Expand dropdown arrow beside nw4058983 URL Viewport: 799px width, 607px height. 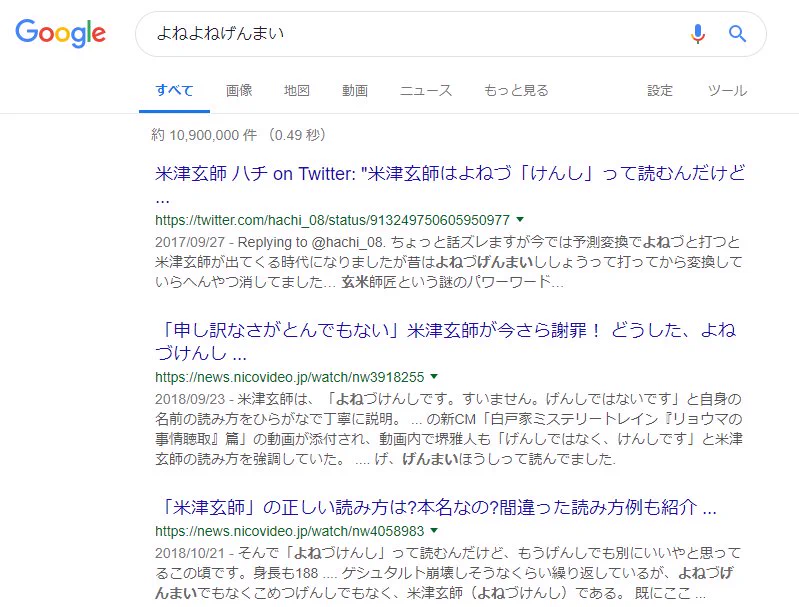coord(434,531)
